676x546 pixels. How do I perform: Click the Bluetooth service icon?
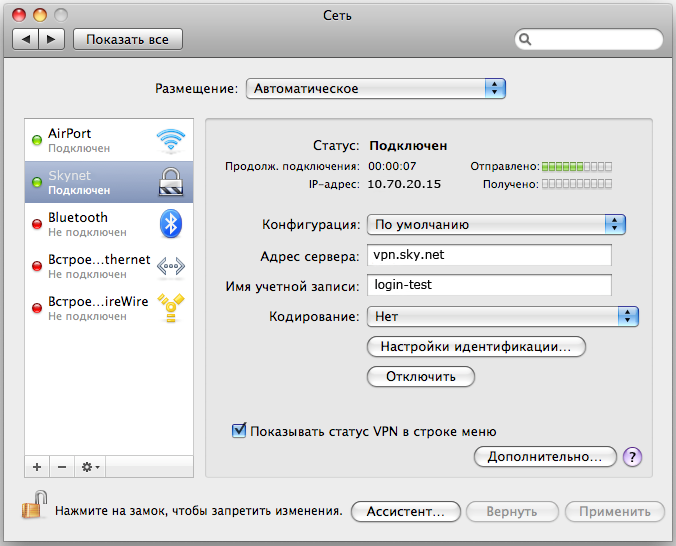tap(171, 223)
